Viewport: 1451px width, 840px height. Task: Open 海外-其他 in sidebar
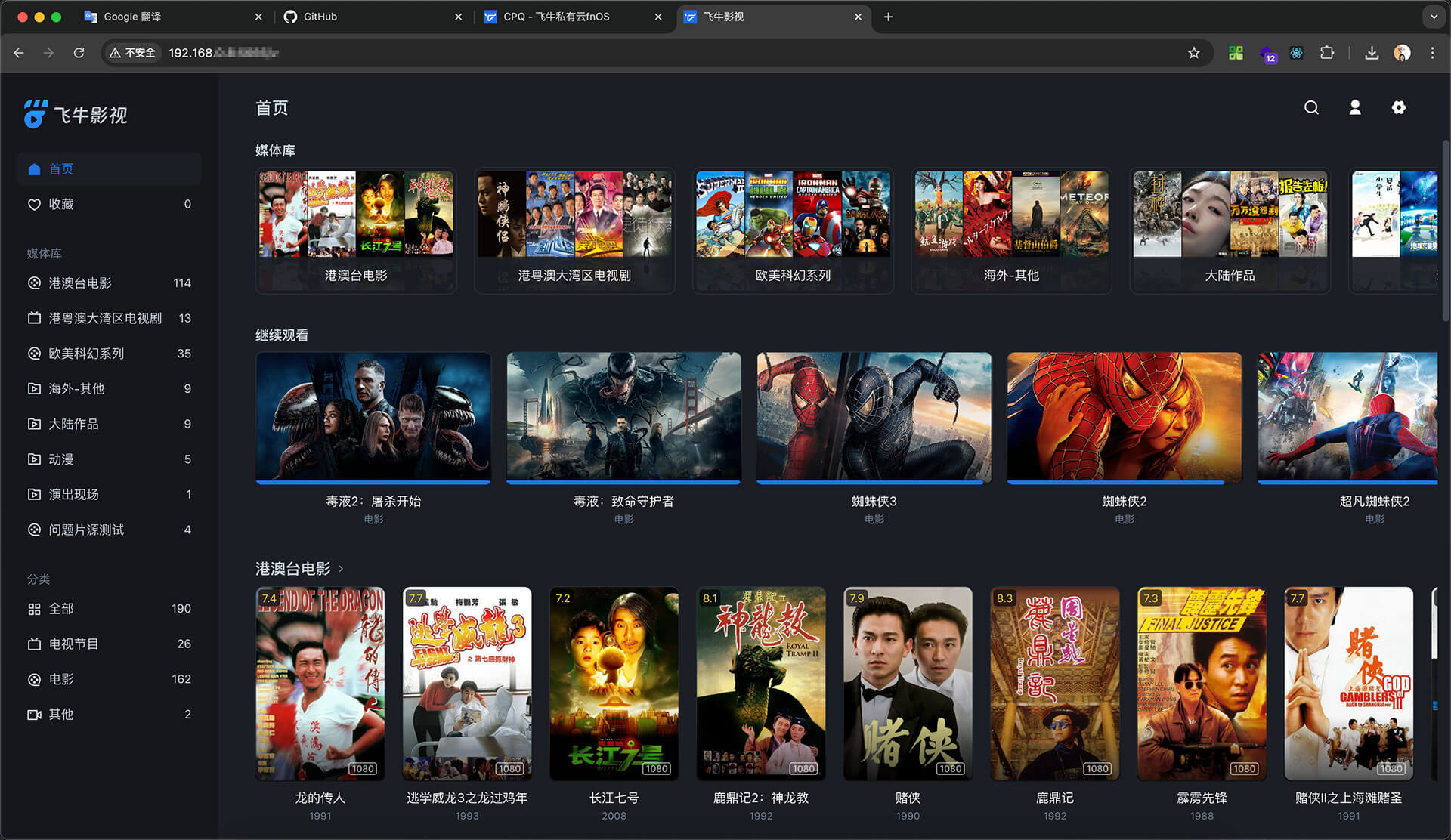click(x=109, y=388)
